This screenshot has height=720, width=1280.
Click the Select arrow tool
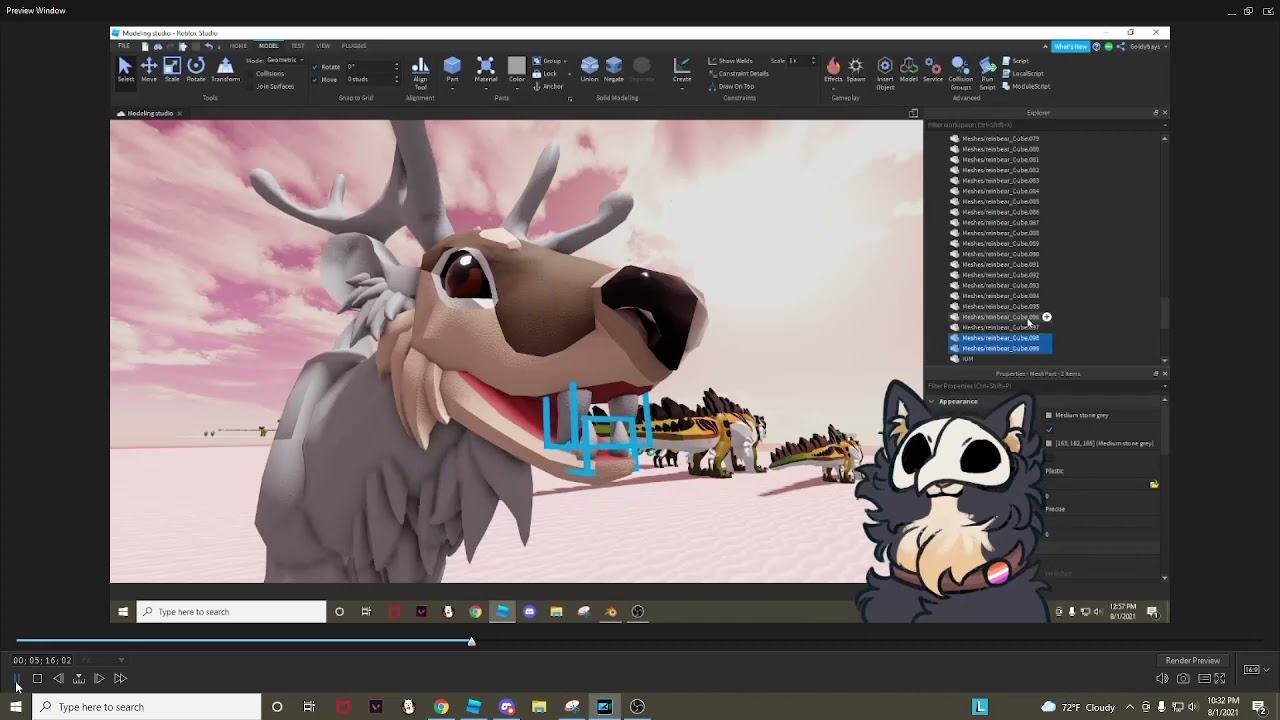tap(125, 70)
